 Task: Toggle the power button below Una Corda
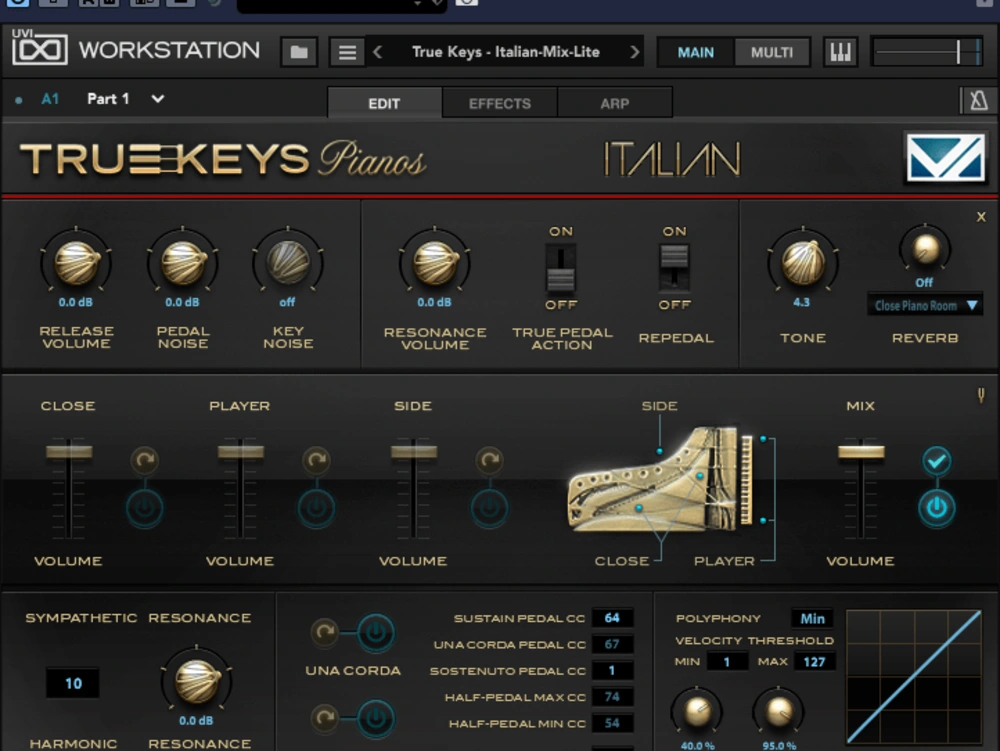pos(376,718)
